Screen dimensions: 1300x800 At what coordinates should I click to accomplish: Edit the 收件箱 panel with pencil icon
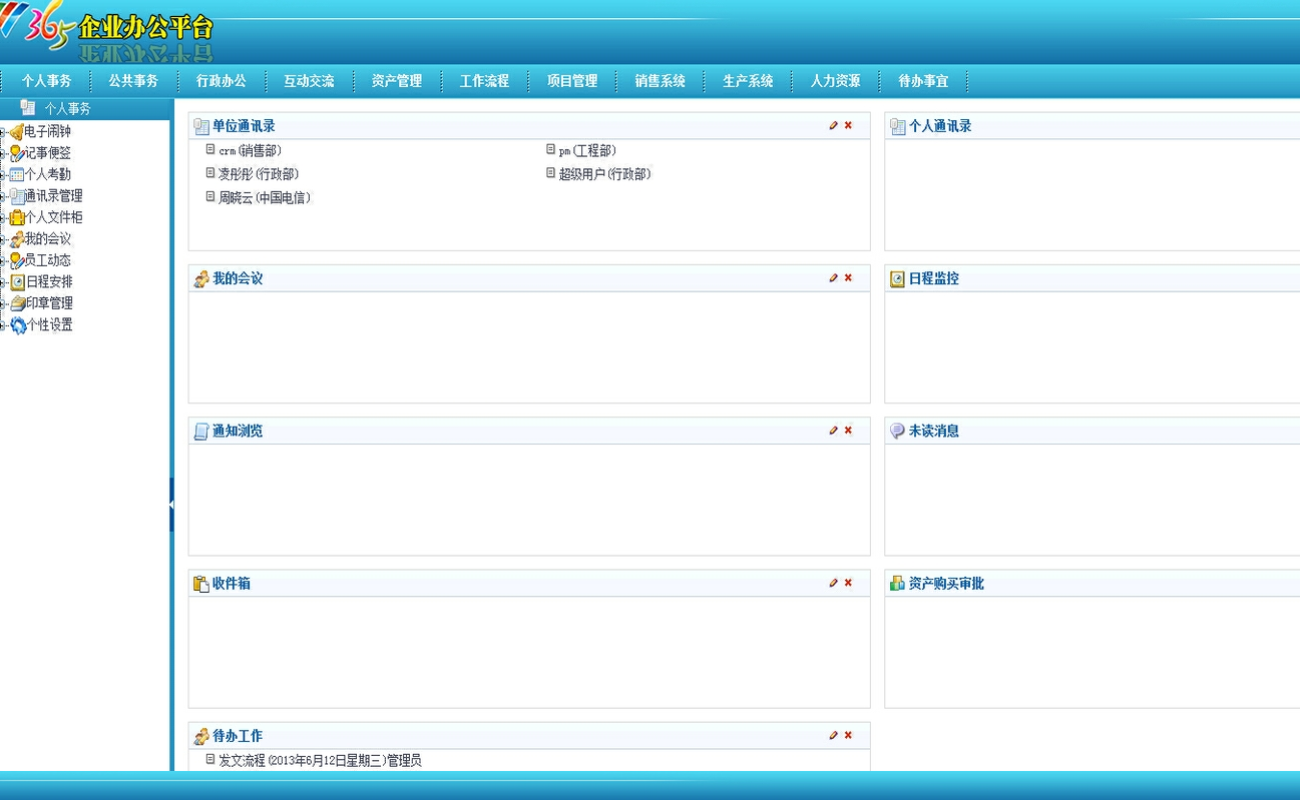(833, 583)
